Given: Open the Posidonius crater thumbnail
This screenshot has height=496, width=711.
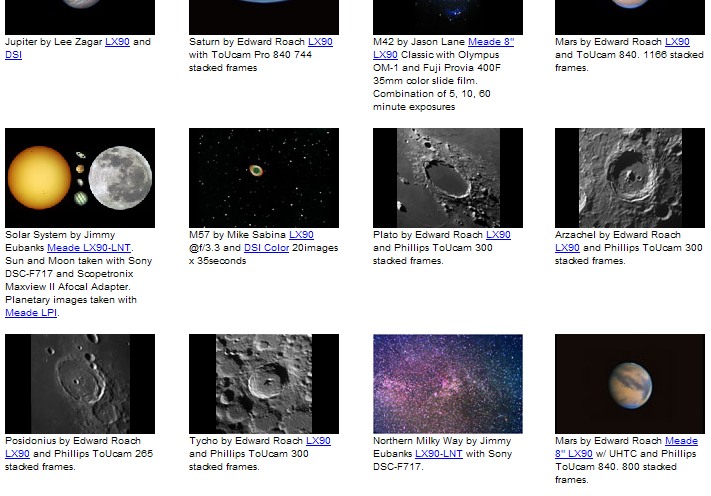Looking at the screenshot, I should (x=80, y=384).
